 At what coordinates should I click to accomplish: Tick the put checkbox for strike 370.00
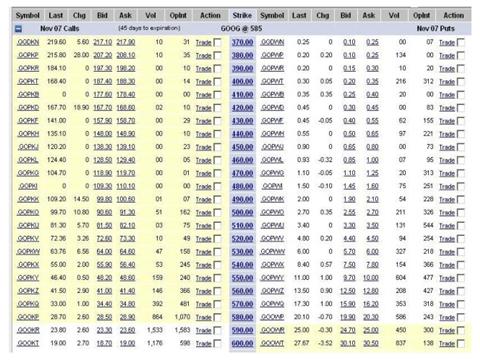point(461,42)
